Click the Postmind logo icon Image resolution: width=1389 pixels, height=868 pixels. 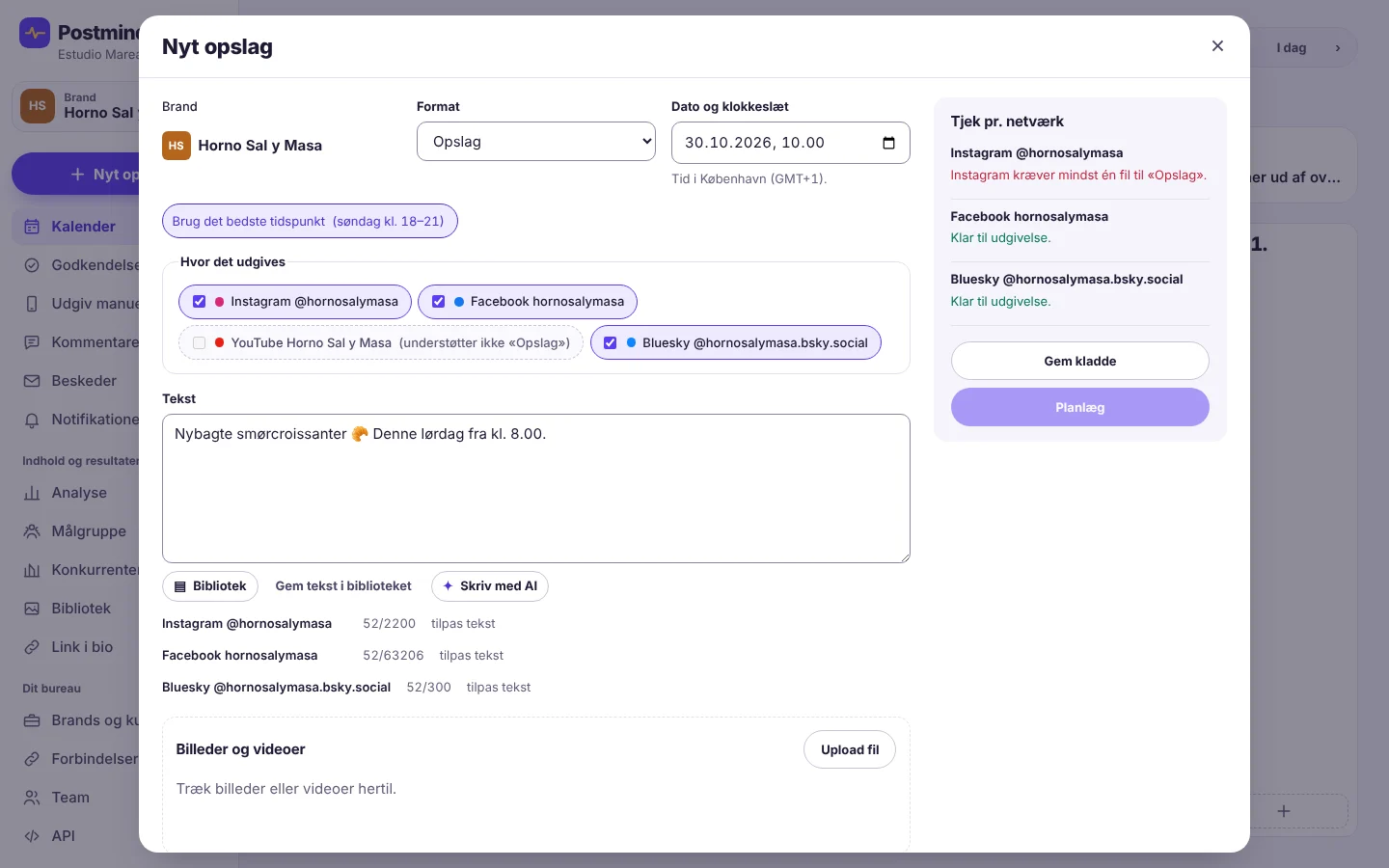(35, 34)
